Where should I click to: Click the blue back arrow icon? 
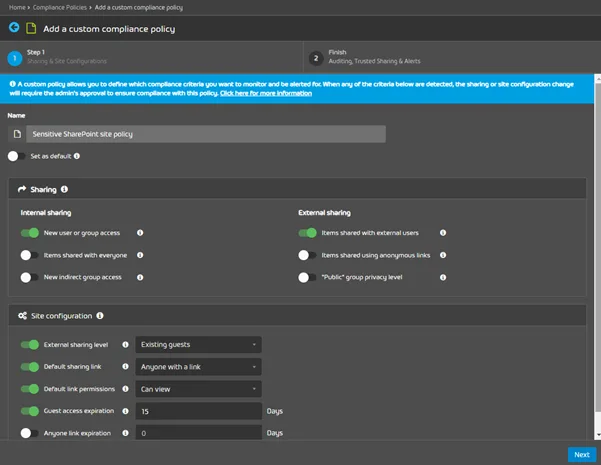point(14,28)
